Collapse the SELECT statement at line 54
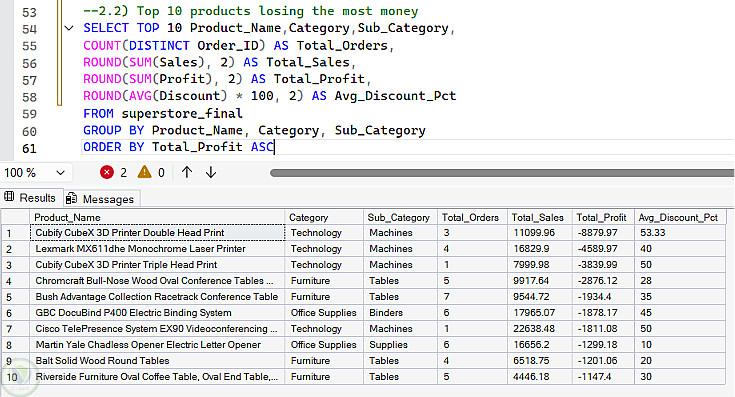 pos(69,28)
